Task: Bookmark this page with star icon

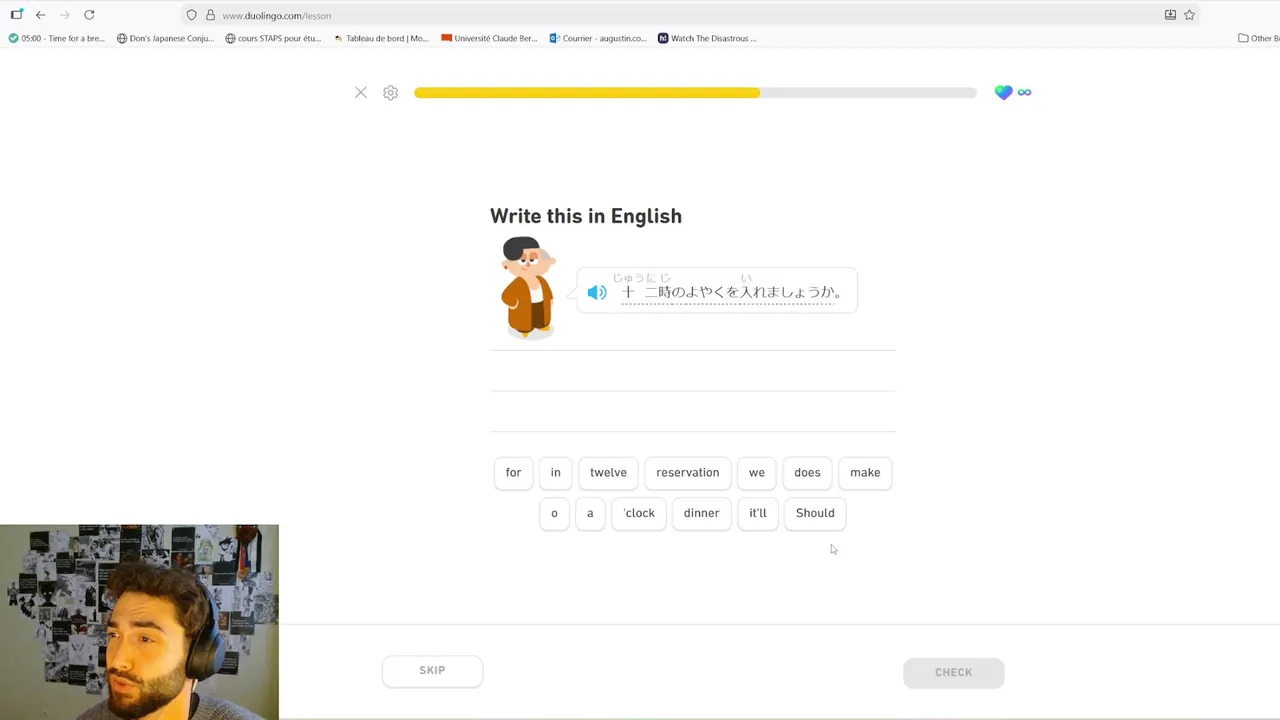Action: [1189, 15]
